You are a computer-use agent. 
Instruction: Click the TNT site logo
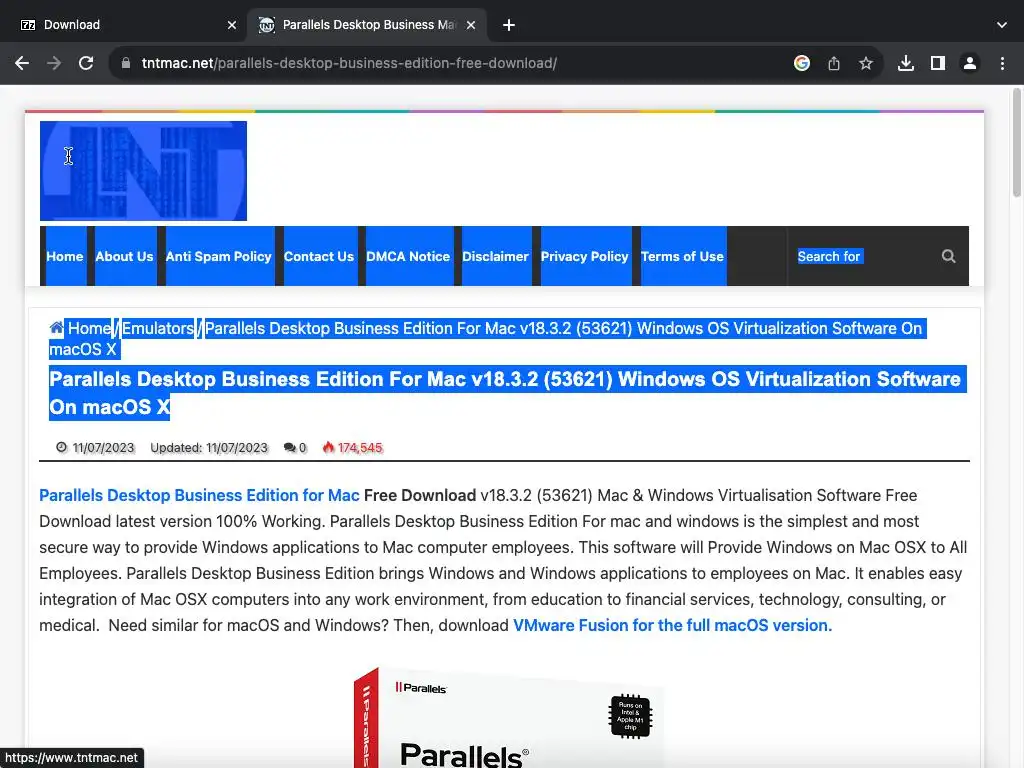coord(143,171)
